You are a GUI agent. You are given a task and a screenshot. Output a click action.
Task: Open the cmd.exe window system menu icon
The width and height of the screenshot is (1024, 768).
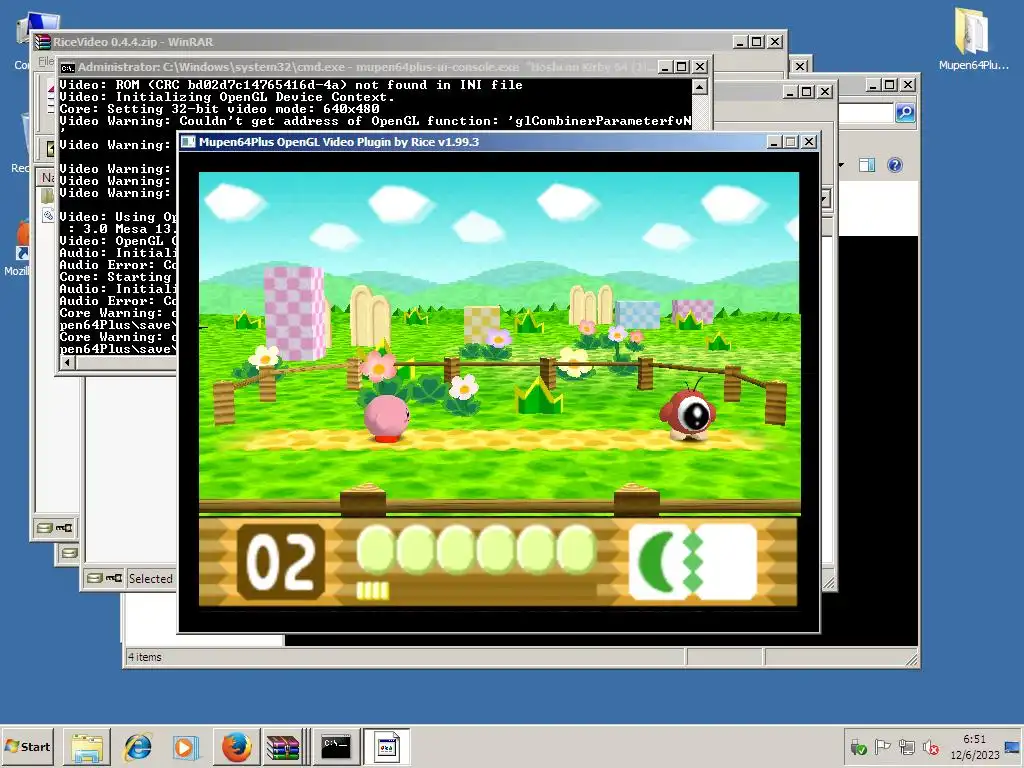click(x=67, y=67)
